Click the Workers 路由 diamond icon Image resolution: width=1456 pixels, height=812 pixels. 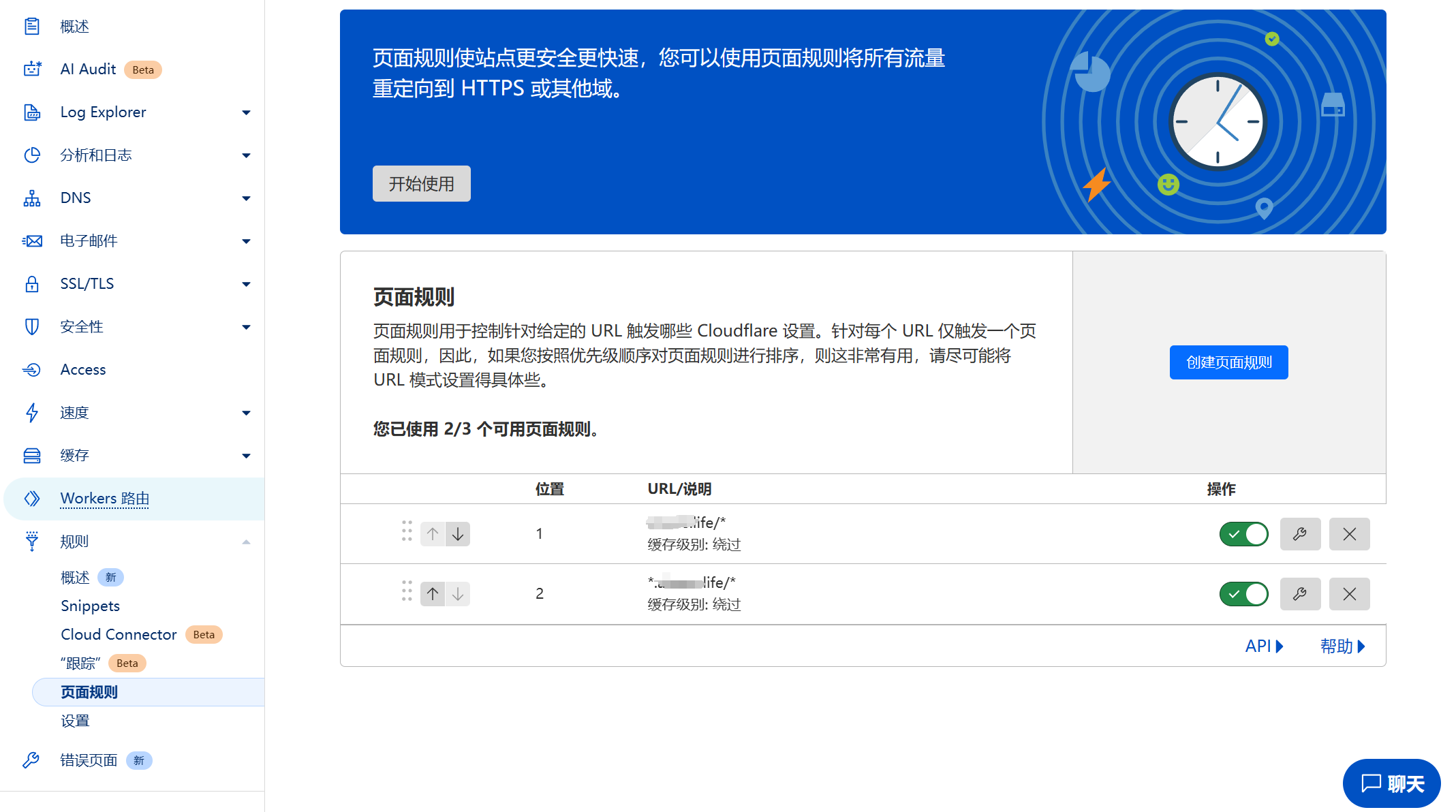click(x=32, y=499)
